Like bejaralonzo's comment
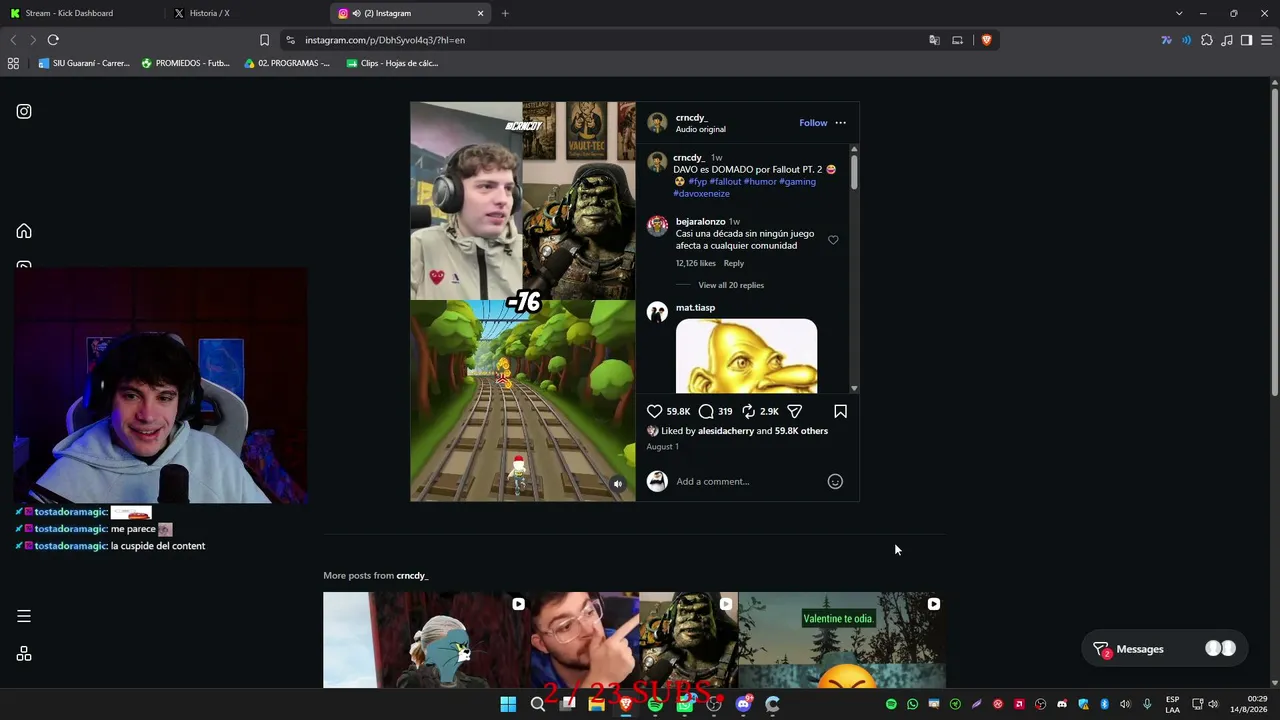 [x=833, y=240]
